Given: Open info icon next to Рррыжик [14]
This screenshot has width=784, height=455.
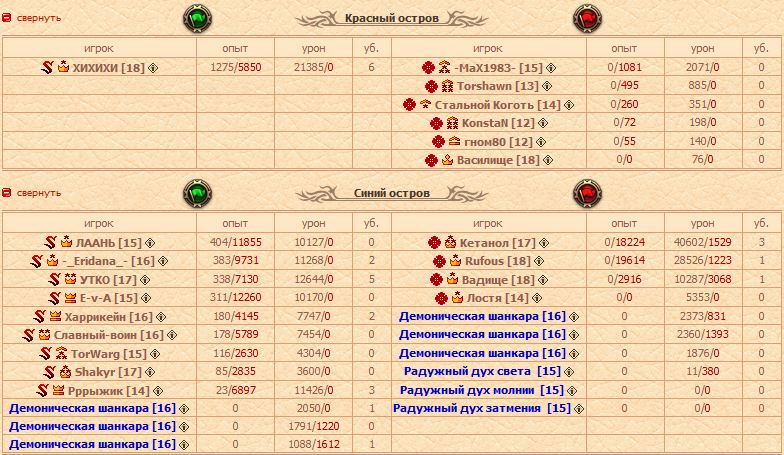Looking at the screenshot, I should click(x=158, y=391).
